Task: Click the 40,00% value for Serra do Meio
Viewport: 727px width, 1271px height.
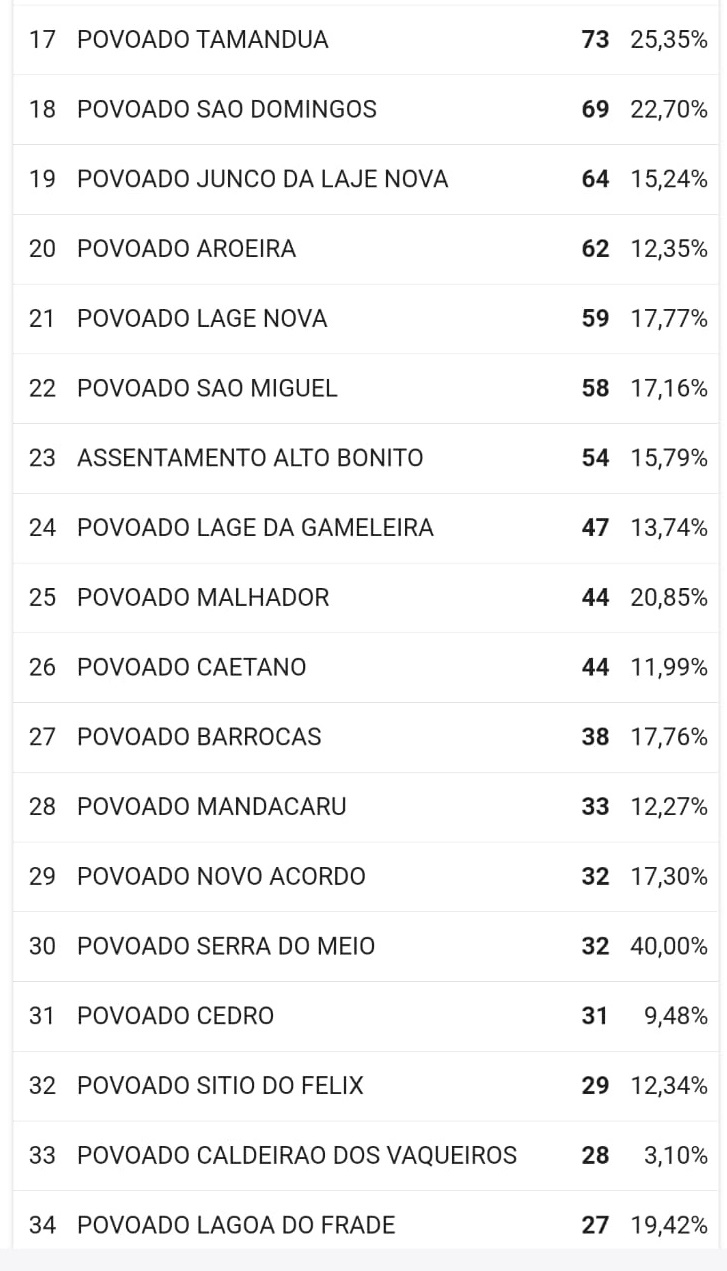Action: pyautogui.click(x=669, y=946)
